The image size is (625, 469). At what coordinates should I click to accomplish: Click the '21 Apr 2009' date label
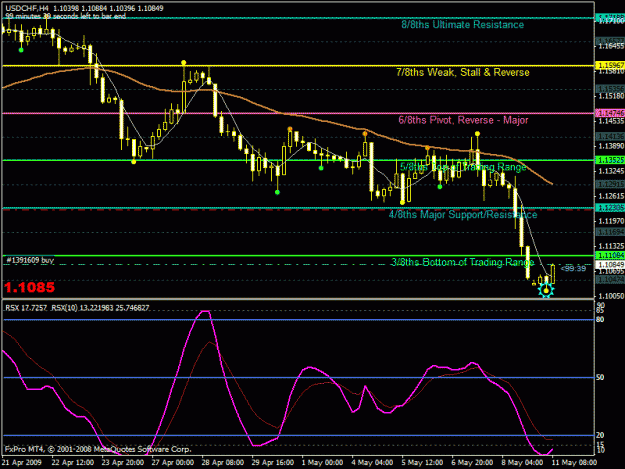22,463
